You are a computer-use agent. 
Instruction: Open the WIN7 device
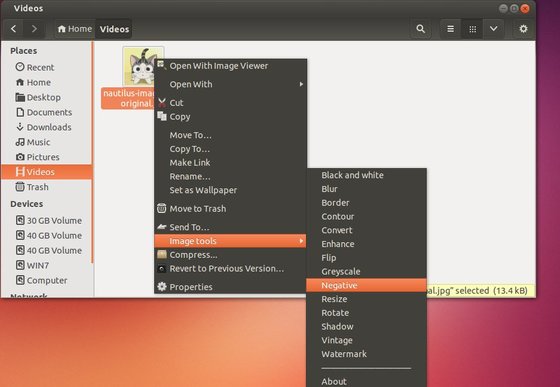pyautogui.click(x=46, y=266)
